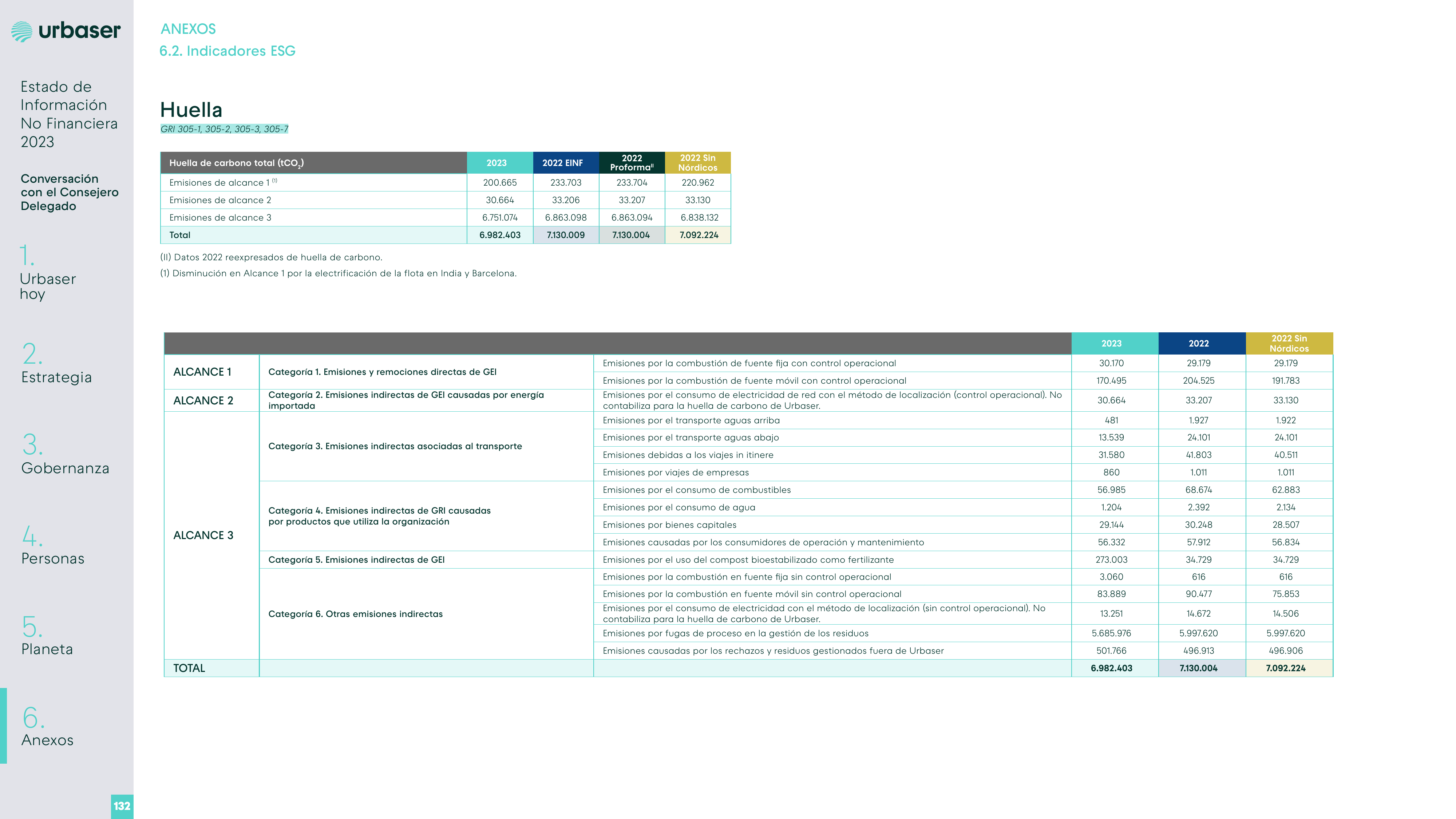
Task: Click 'Categoría 5. Emisiones indirectas de GEI' cell
Action: (426, 559)
